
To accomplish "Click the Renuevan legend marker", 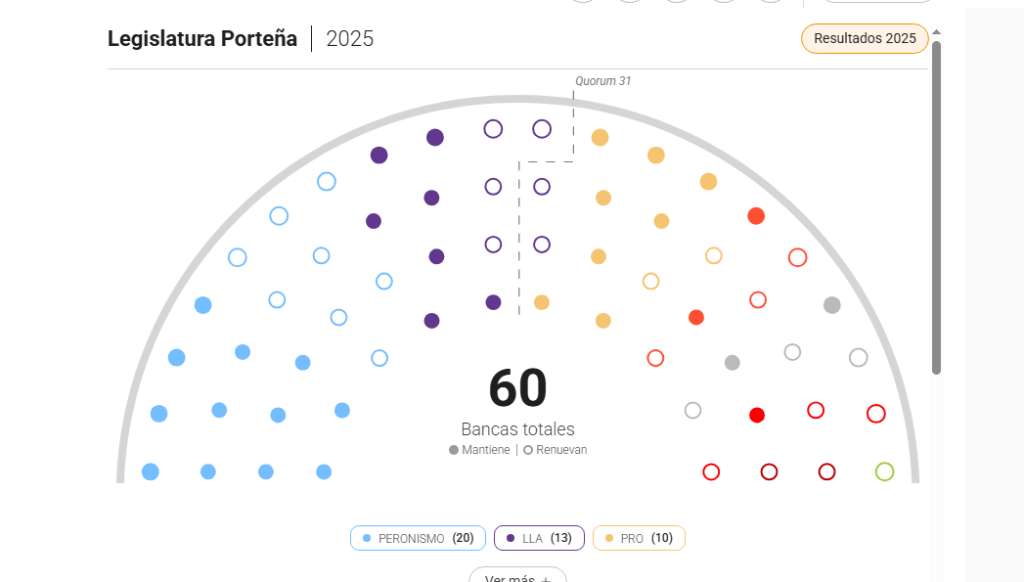I will coord(528,450).
